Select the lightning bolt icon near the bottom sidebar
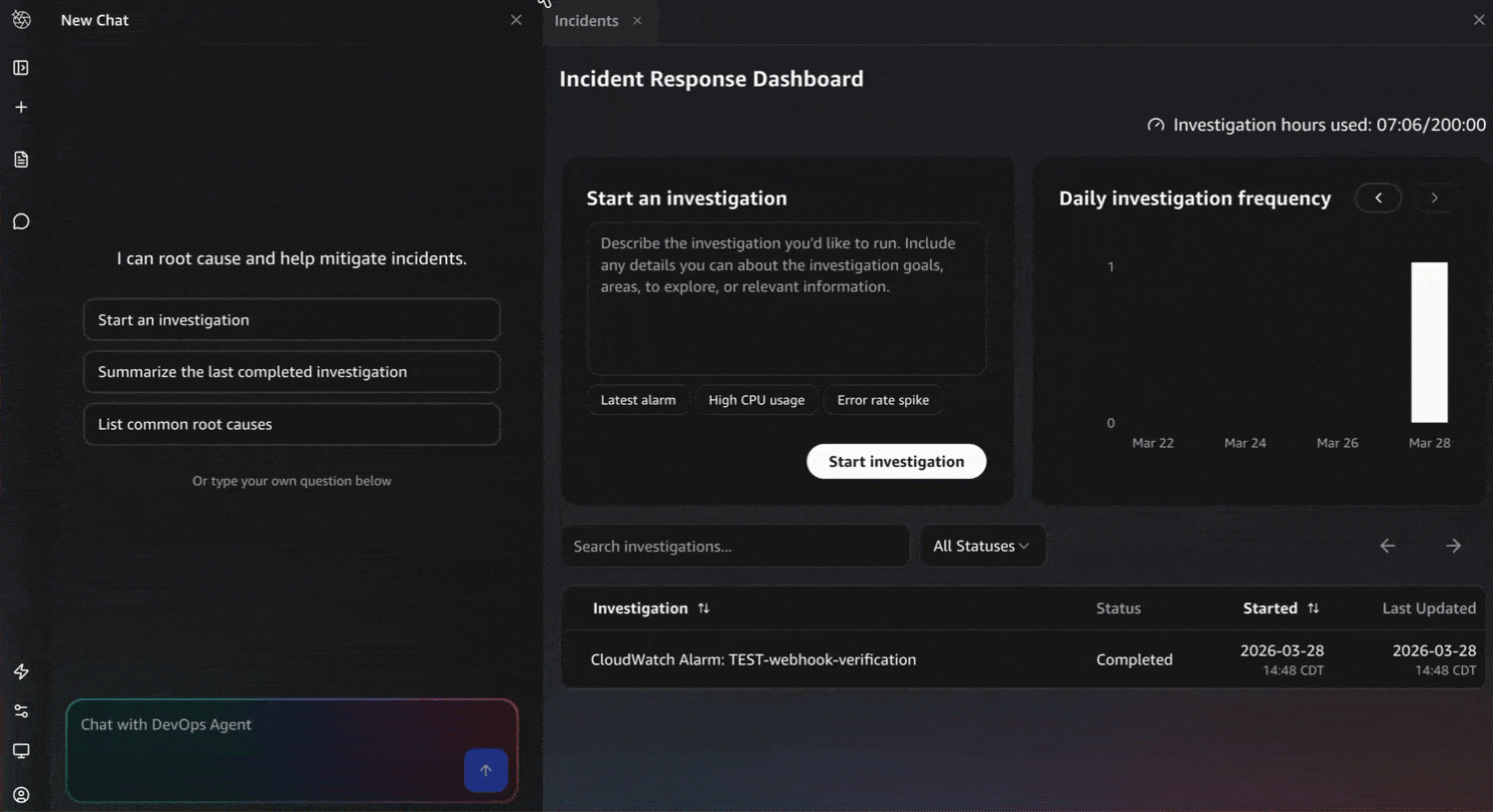The width and height of the screenshot is (1493, 812). pyautogui.click(x=21, y=671)
